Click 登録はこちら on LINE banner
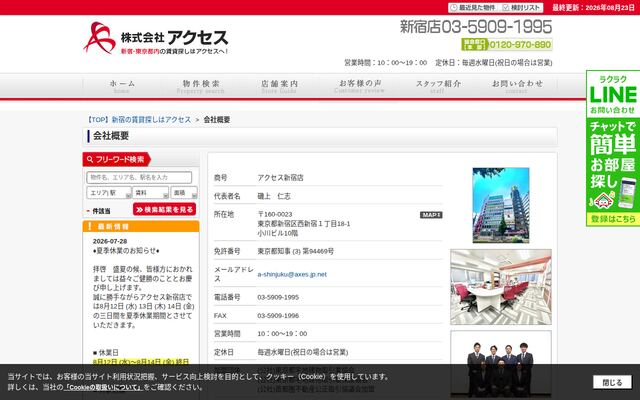 point(613,219)
